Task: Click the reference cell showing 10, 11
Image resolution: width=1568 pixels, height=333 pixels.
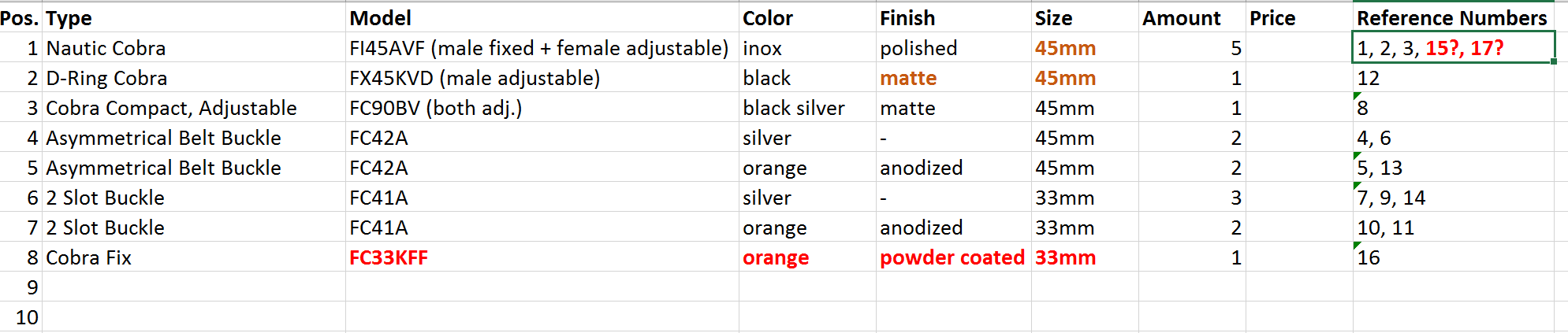Action: tap(1453, 227)
